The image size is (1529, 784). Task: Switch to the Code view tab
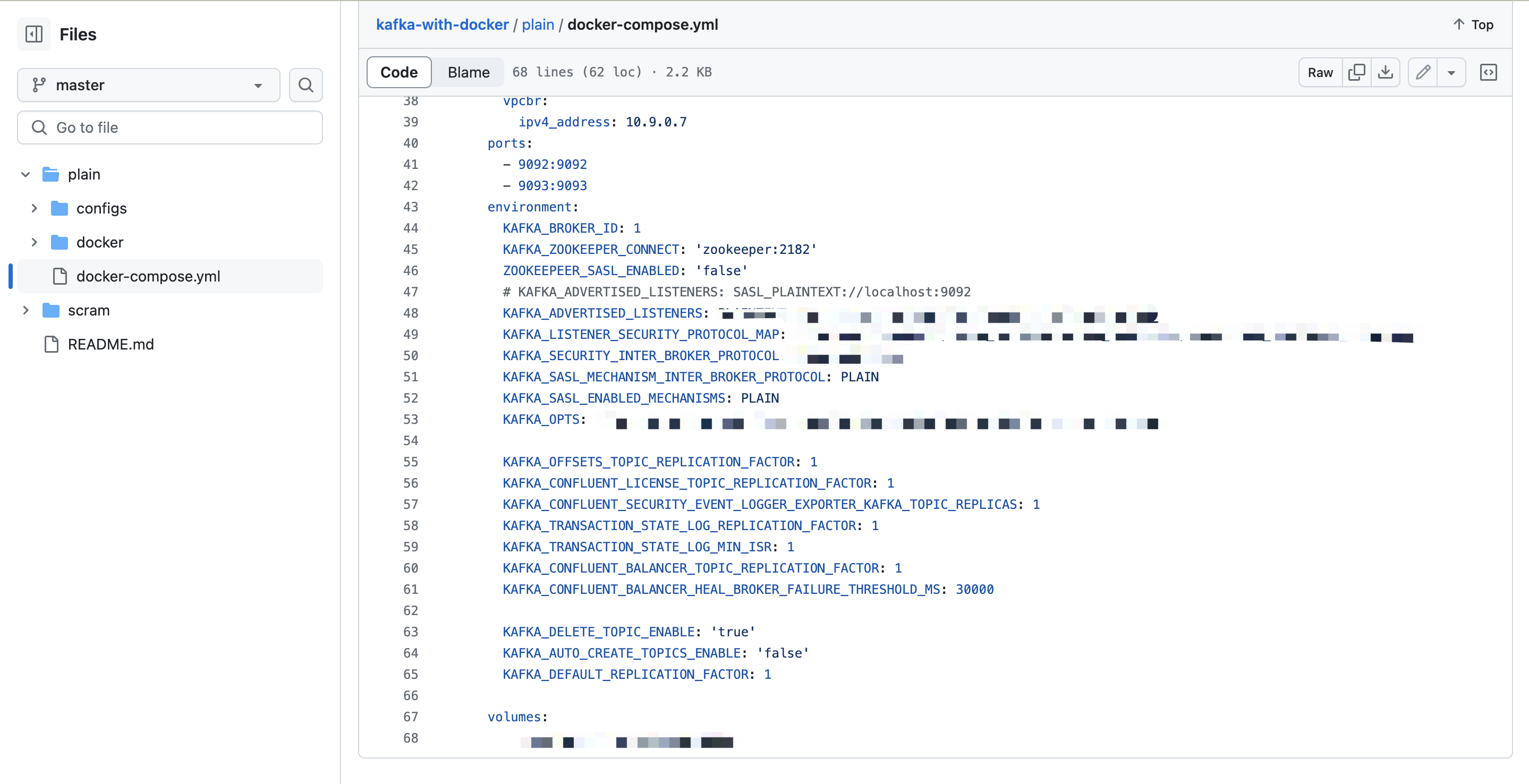[x=399, y=72]
